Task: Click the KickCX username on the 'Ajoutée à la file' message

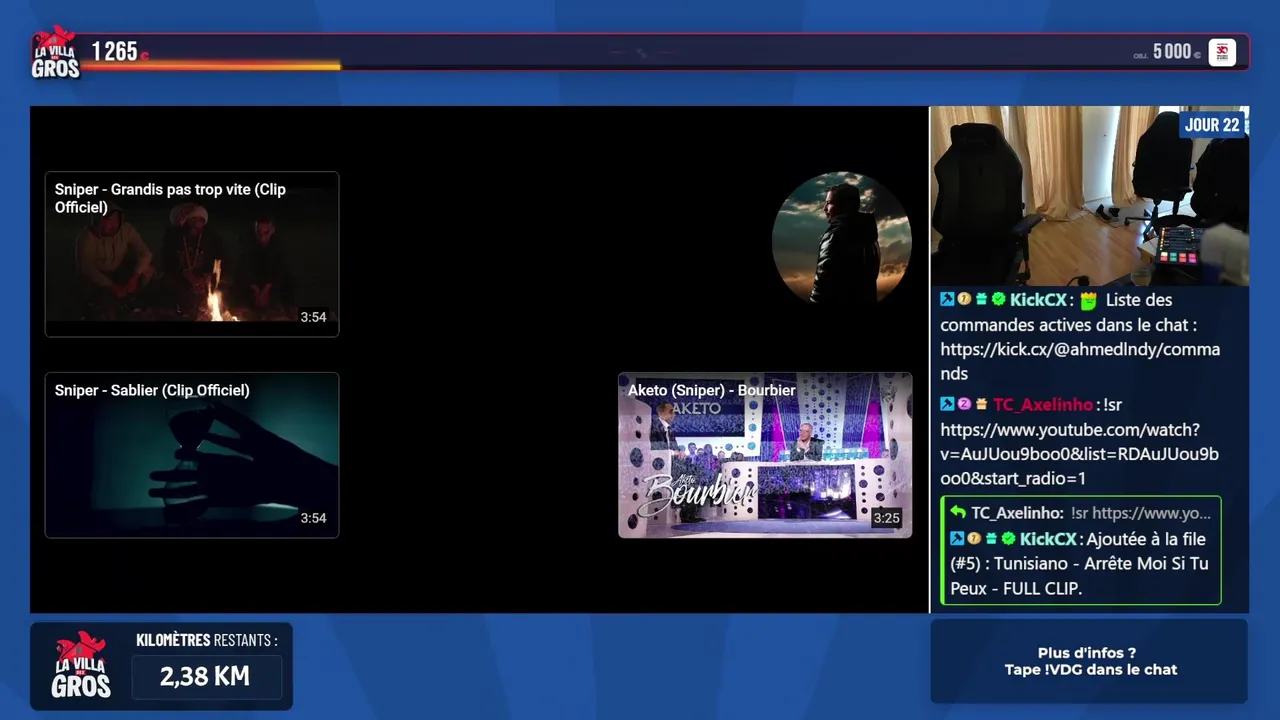Action: tap(1048, 539)
